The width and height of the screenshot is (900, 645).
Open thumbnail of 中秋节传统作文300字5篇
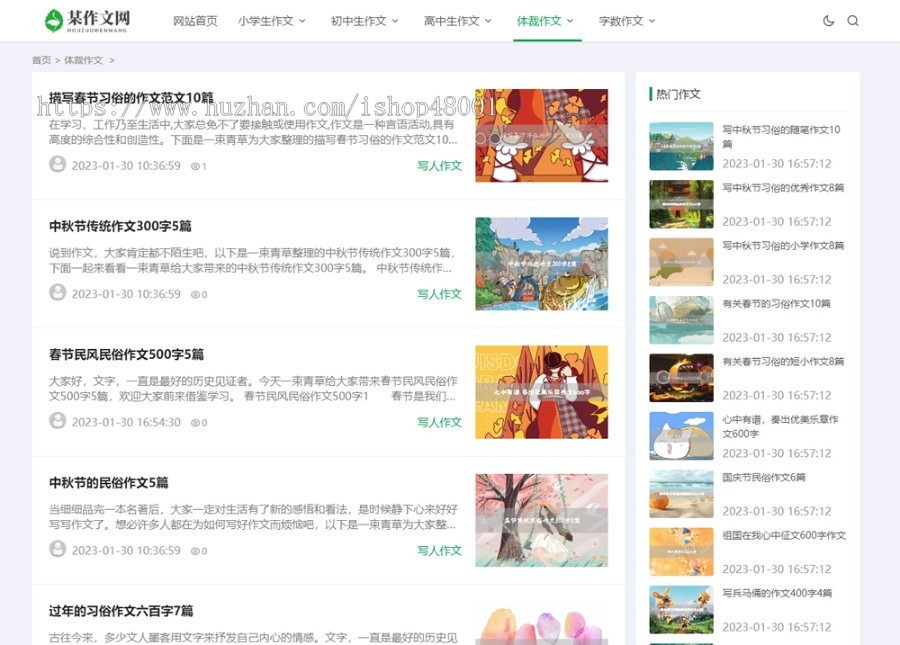coord(541,264)
